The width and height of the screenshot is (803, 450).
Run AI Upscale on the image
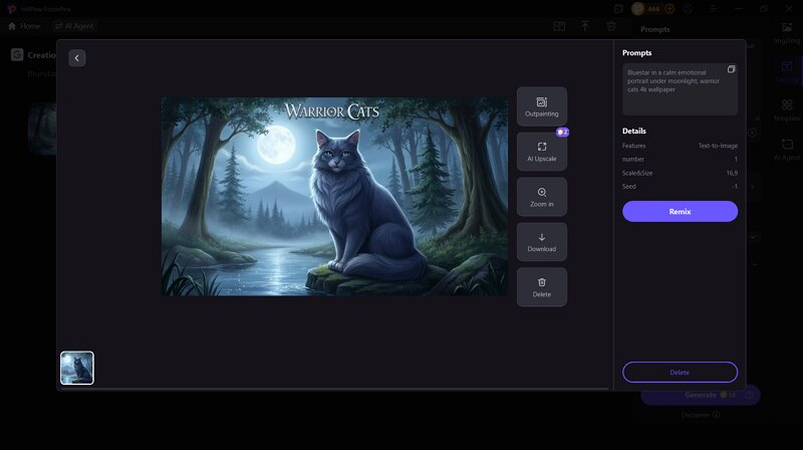(x=541, y=152)
